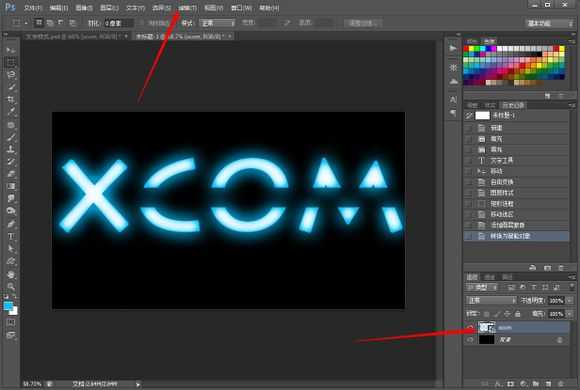
Task: Click the foreground blue color swatch
Action: click(8, 306)
